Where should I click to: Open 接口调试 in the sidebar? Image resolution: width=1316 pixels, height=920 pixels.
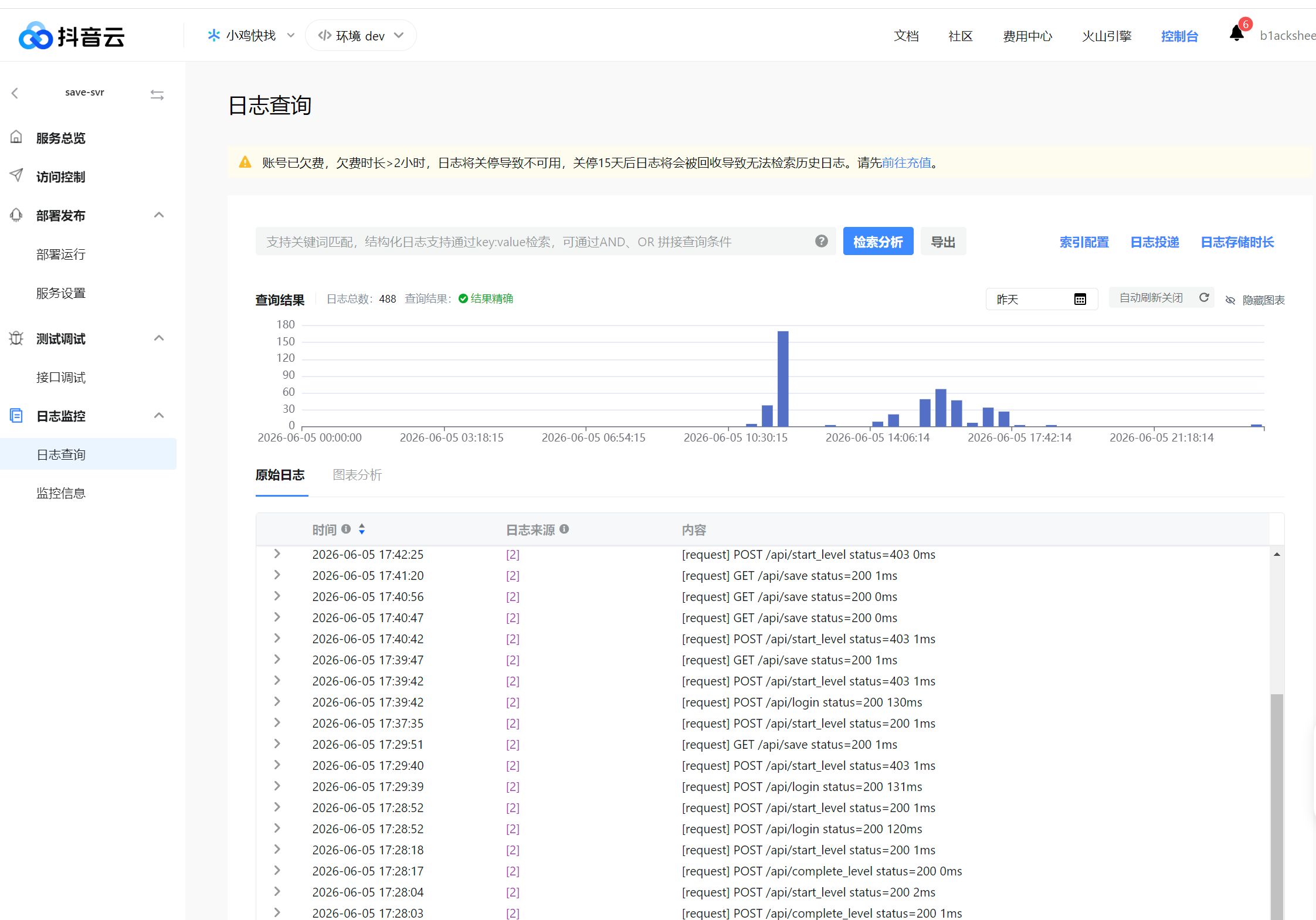pos(61,377)
